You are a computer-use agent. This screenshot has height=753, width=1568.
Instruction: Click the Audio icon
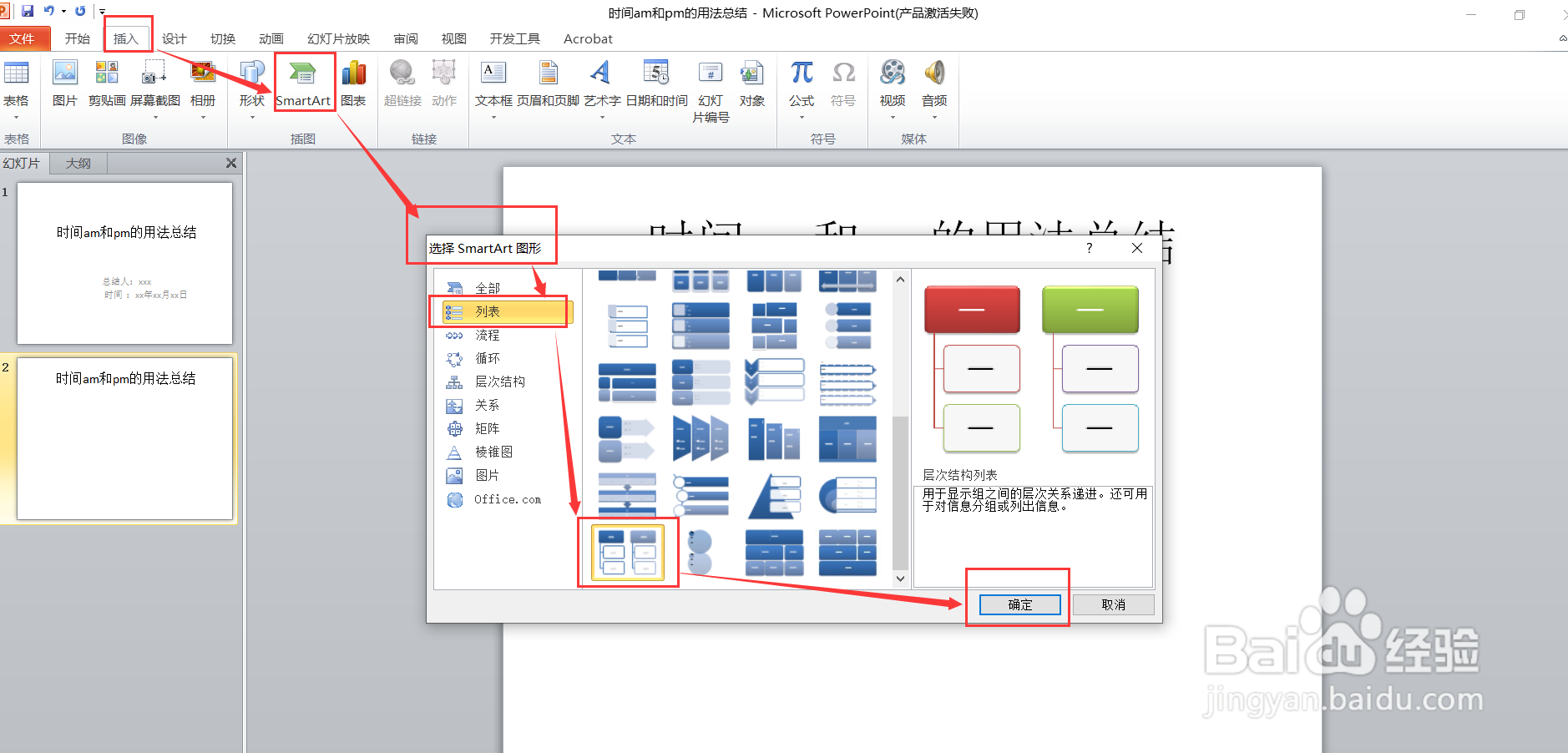click(x=934, y=73)
